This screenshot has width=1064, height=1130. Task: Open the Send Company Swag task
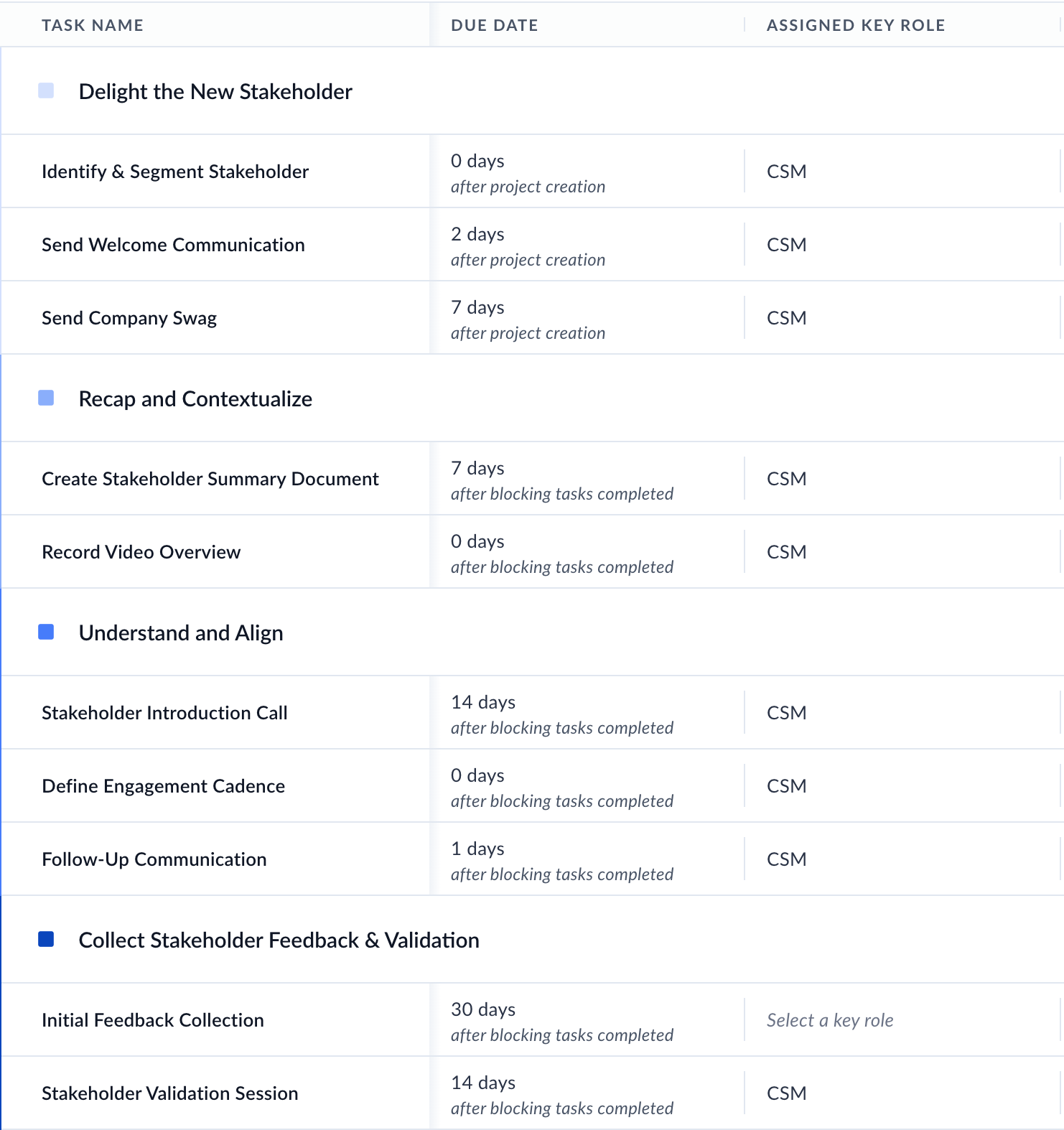click(x=129, y=318)
